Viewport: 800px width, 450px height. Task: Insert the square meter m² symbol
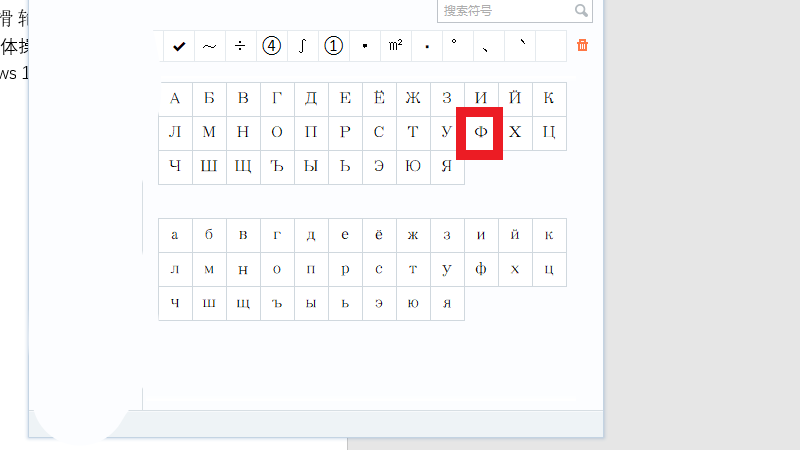click(x=395, y=46)
